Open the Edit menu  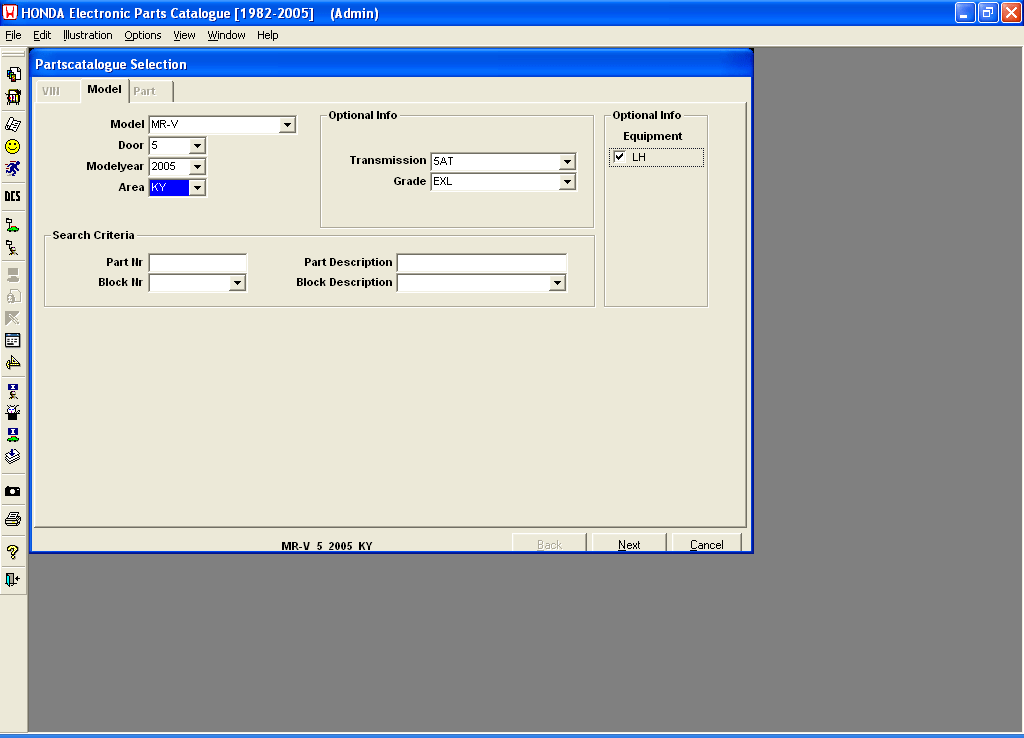(x=42, y=35)
